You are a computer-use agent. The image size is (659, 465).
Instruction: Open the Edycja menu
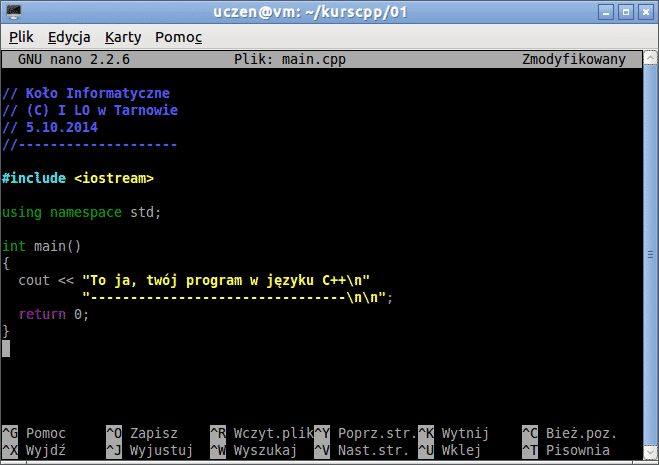pyautogui.click(x=69, y=37)
